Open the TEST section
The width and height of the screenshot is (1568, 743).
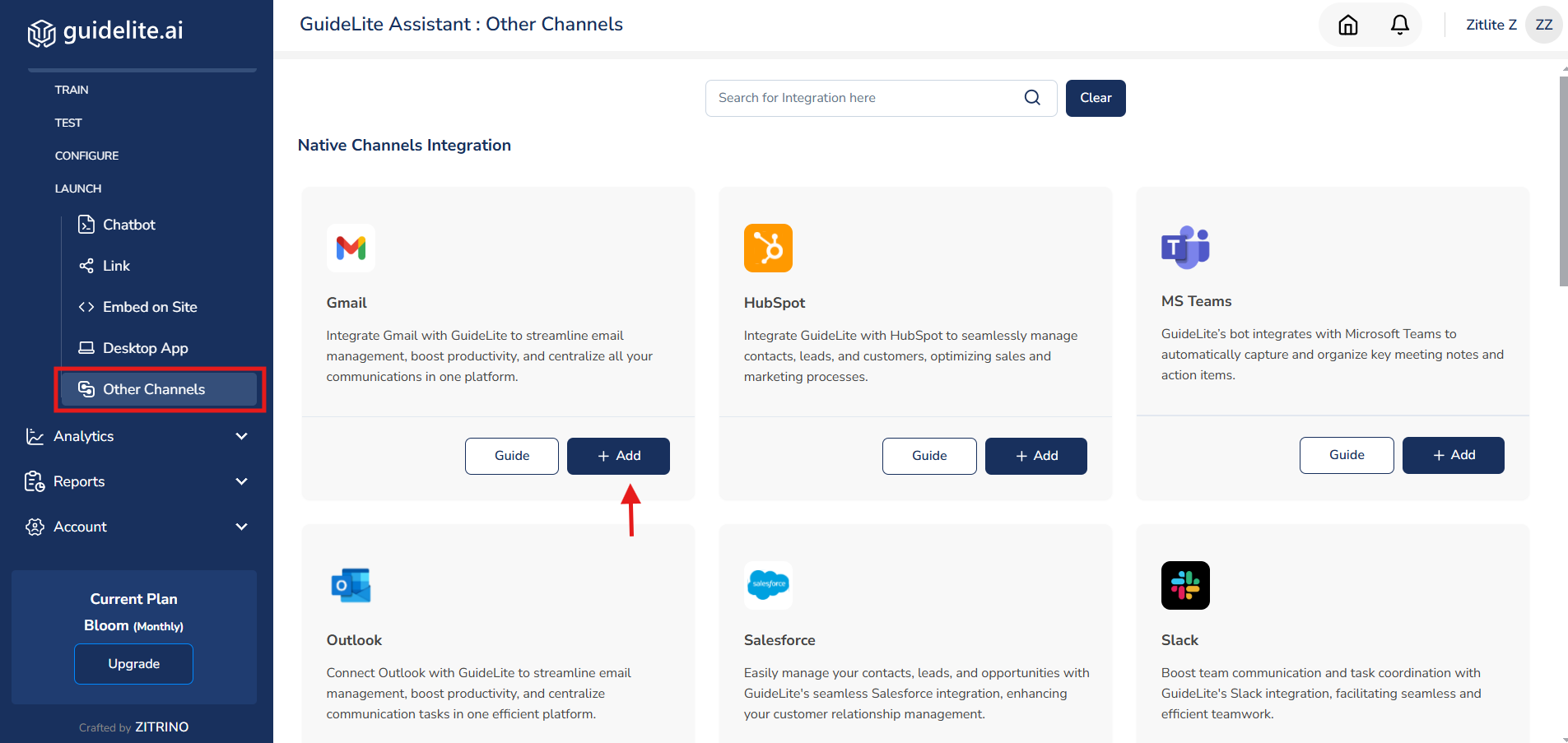[68, 123]
